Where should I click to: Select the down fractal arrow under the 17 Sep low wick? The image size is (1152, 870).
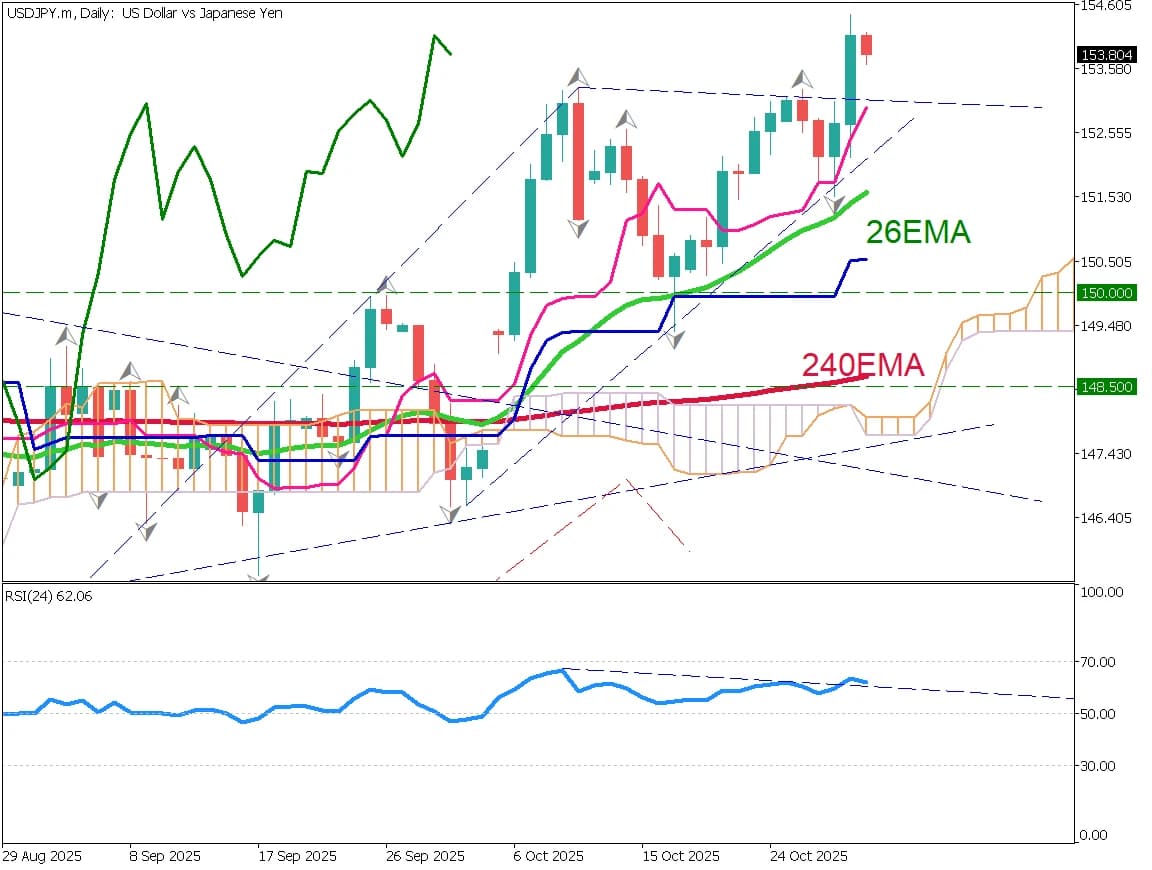(259, 576)
